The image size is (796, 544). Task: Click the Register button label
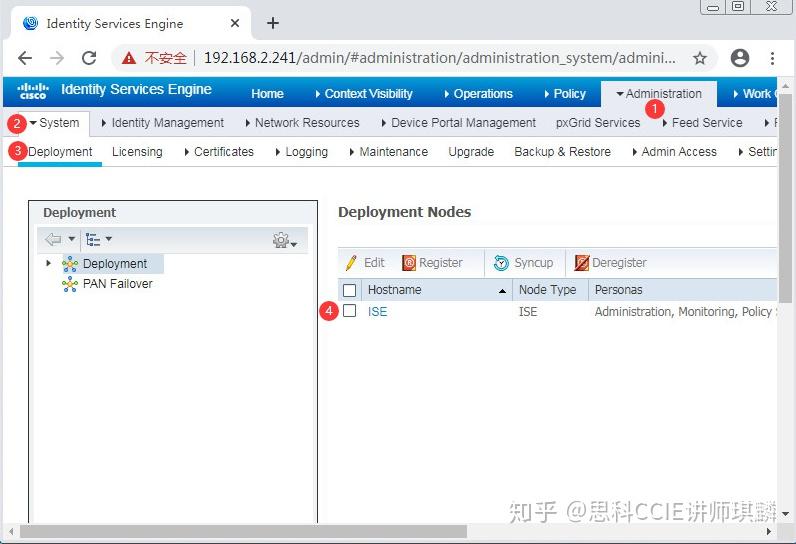click(x=441, y=263)
